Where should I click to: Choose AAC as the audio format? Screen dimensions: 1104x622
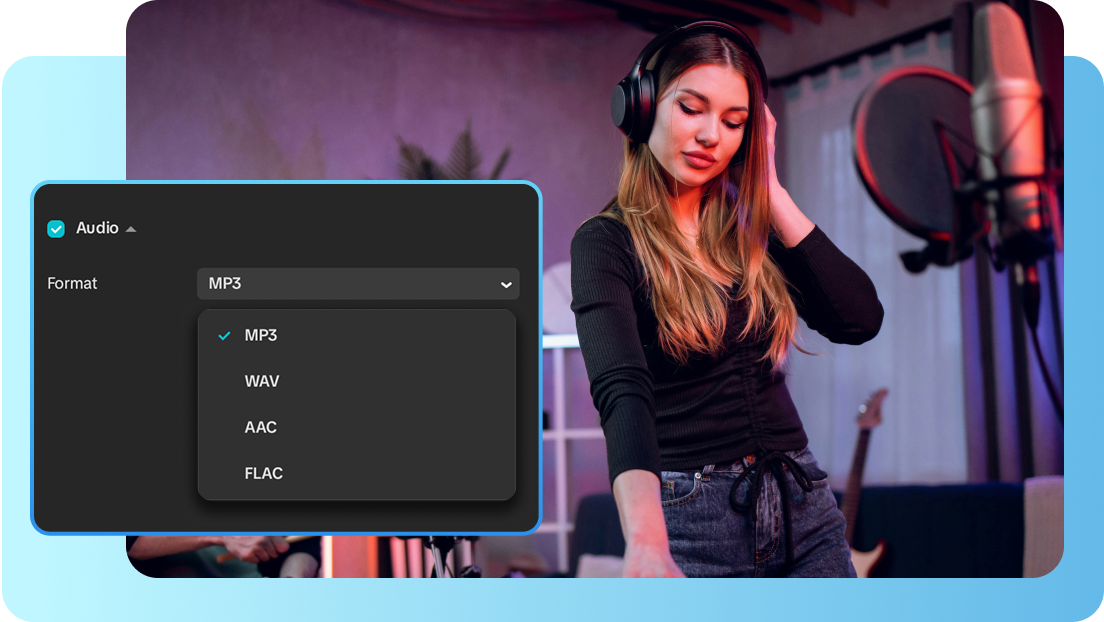click(x=260, y=427)
